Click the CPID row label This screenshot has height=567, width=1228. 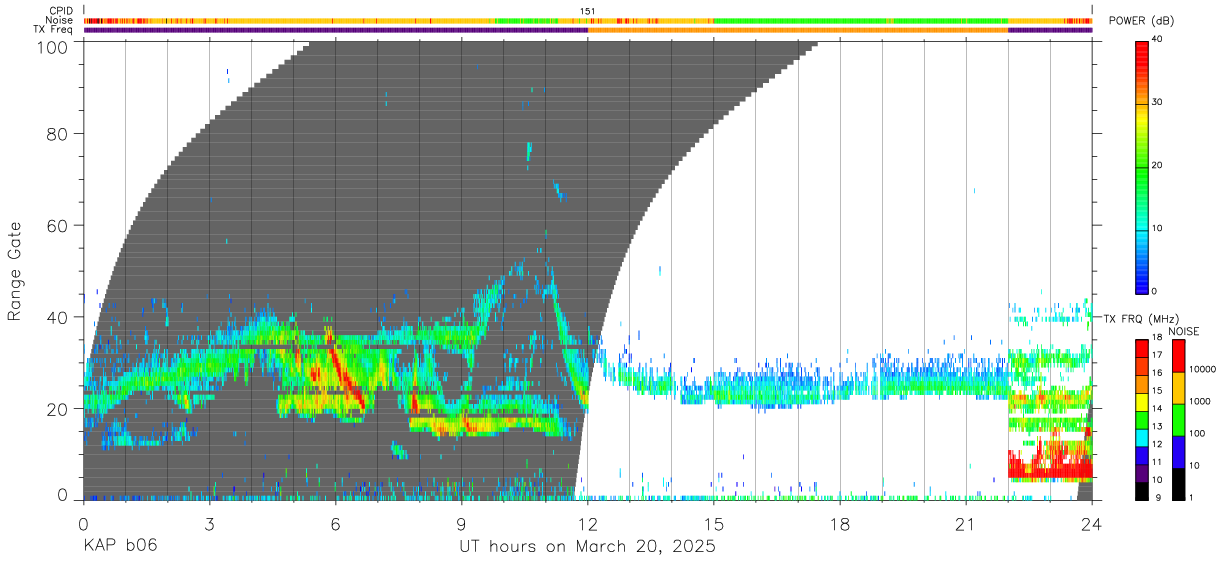[61, 11]
